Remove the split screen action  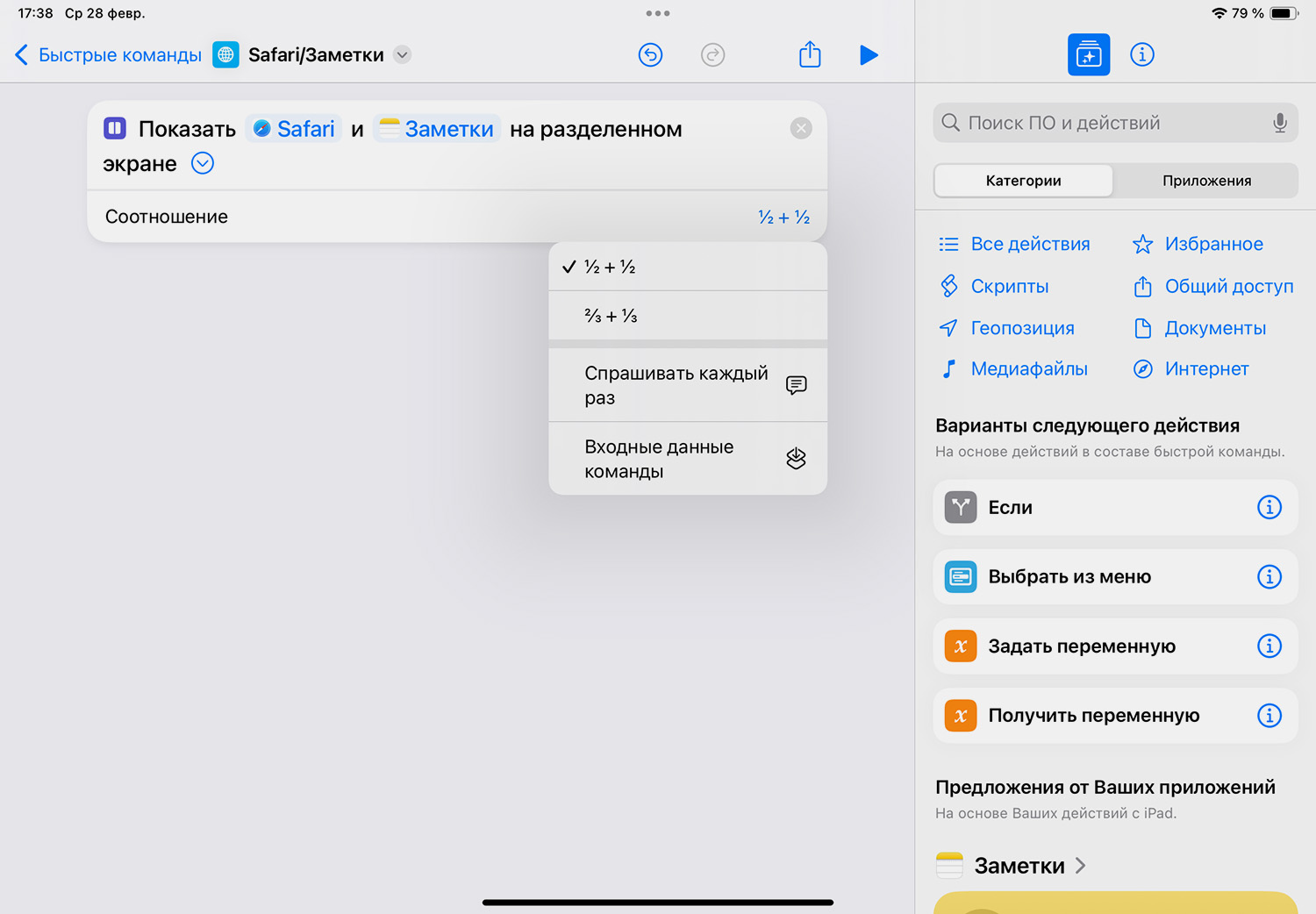pos(801,129)
